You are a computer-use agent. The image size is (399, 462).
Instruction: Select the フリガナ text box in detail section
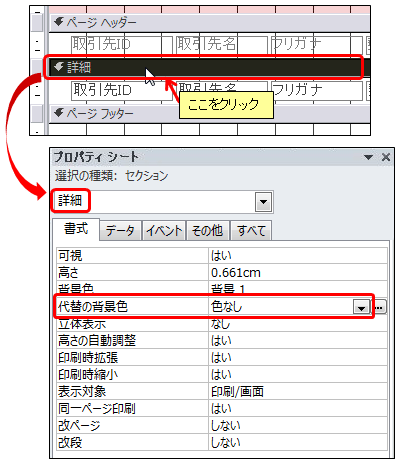tap(317, 90)
